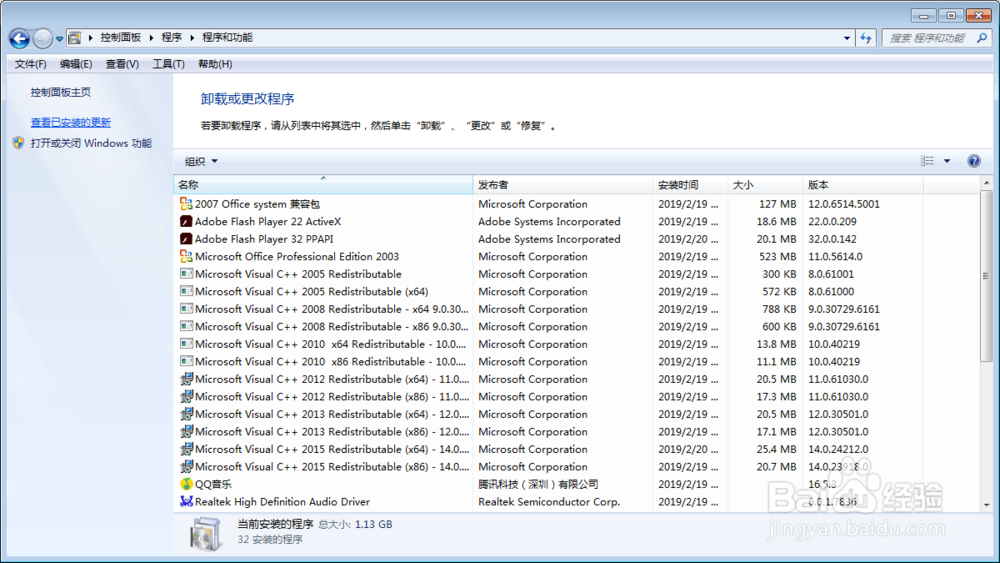Open the 文件(F) menu

[x=30, y=64]
